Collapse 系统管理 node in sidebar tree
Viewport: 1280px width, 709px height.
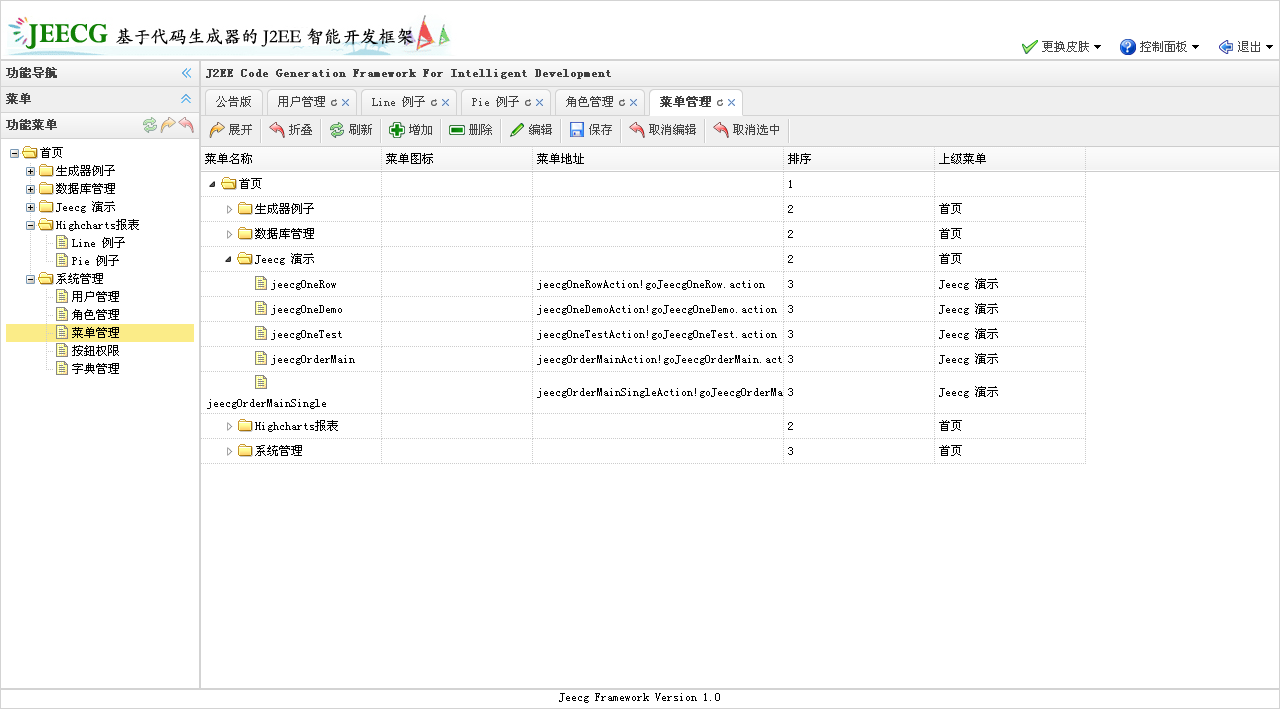(30, 279)
